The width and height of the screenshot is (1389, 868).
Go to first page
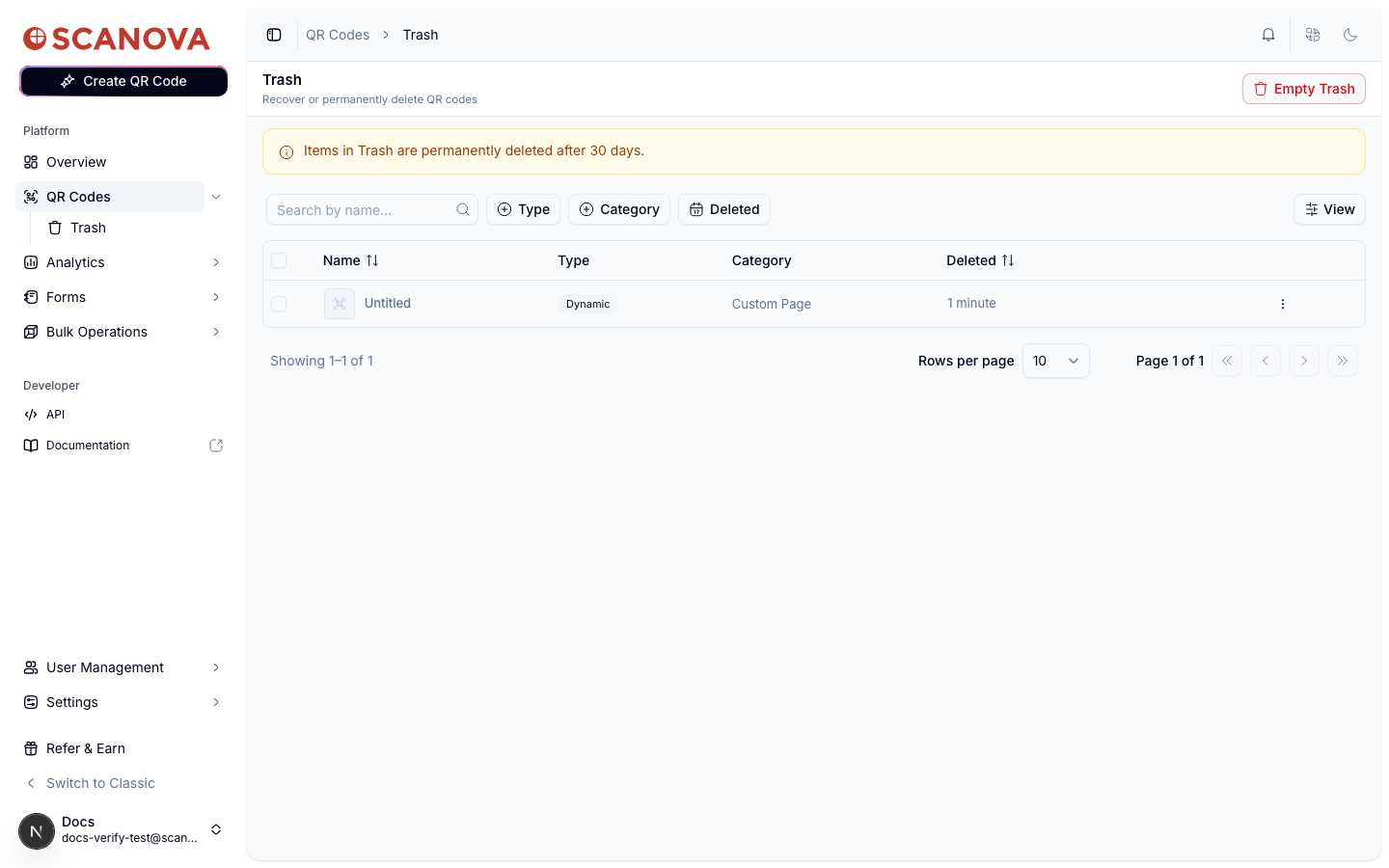click(1227, 361)
